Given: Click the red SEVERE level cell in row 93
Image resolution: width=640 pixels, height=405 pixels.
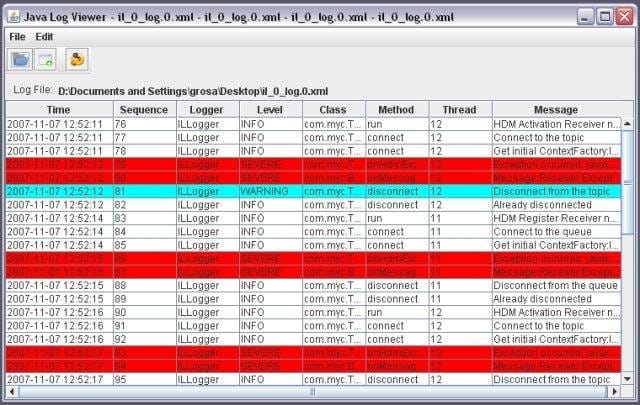Looking at the screenshot, I should [x=271, y=353].
